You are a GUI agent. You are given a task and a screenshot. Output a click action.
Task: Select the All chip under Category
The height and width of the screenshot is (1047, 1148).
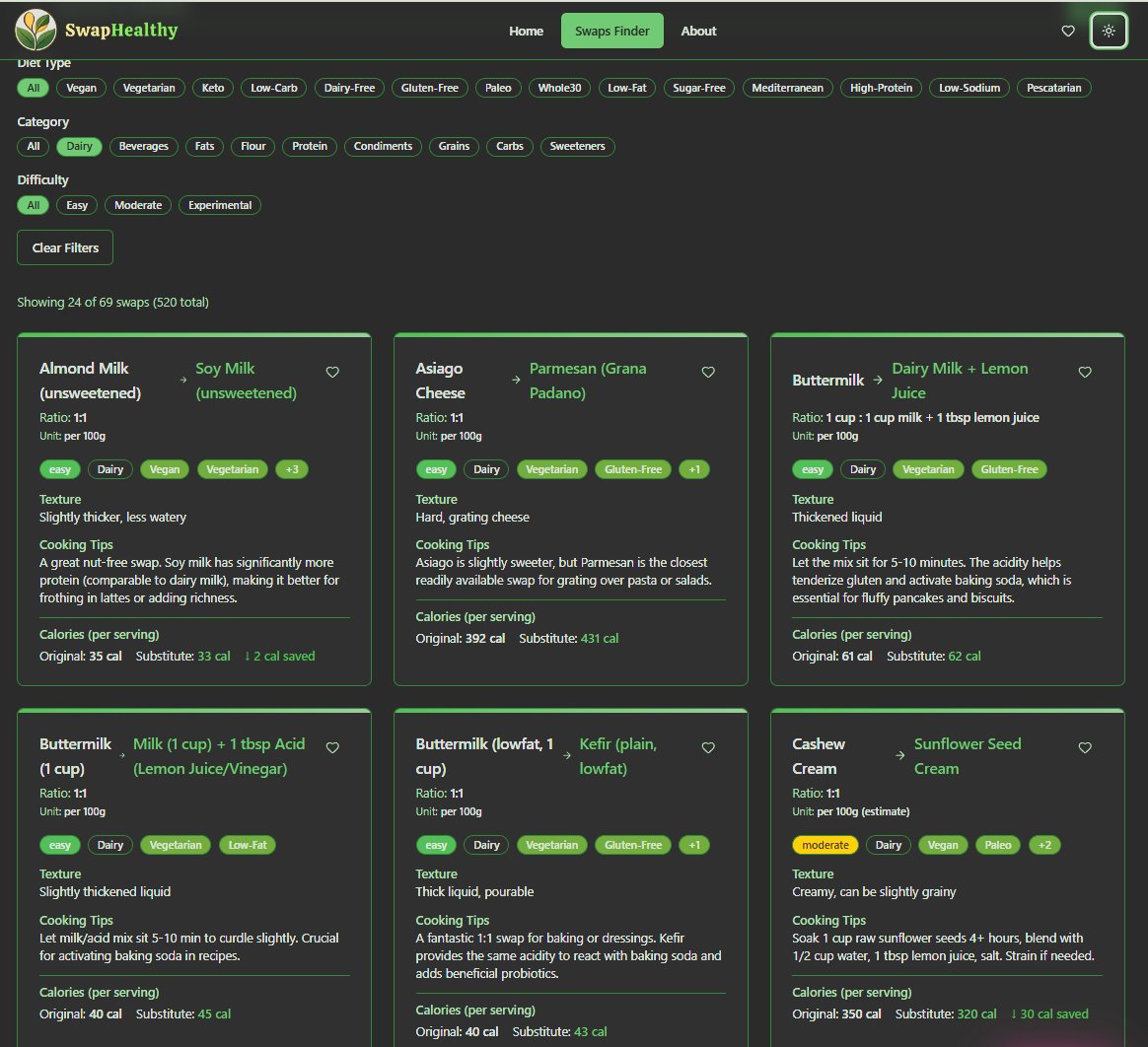tap(33, 146)
